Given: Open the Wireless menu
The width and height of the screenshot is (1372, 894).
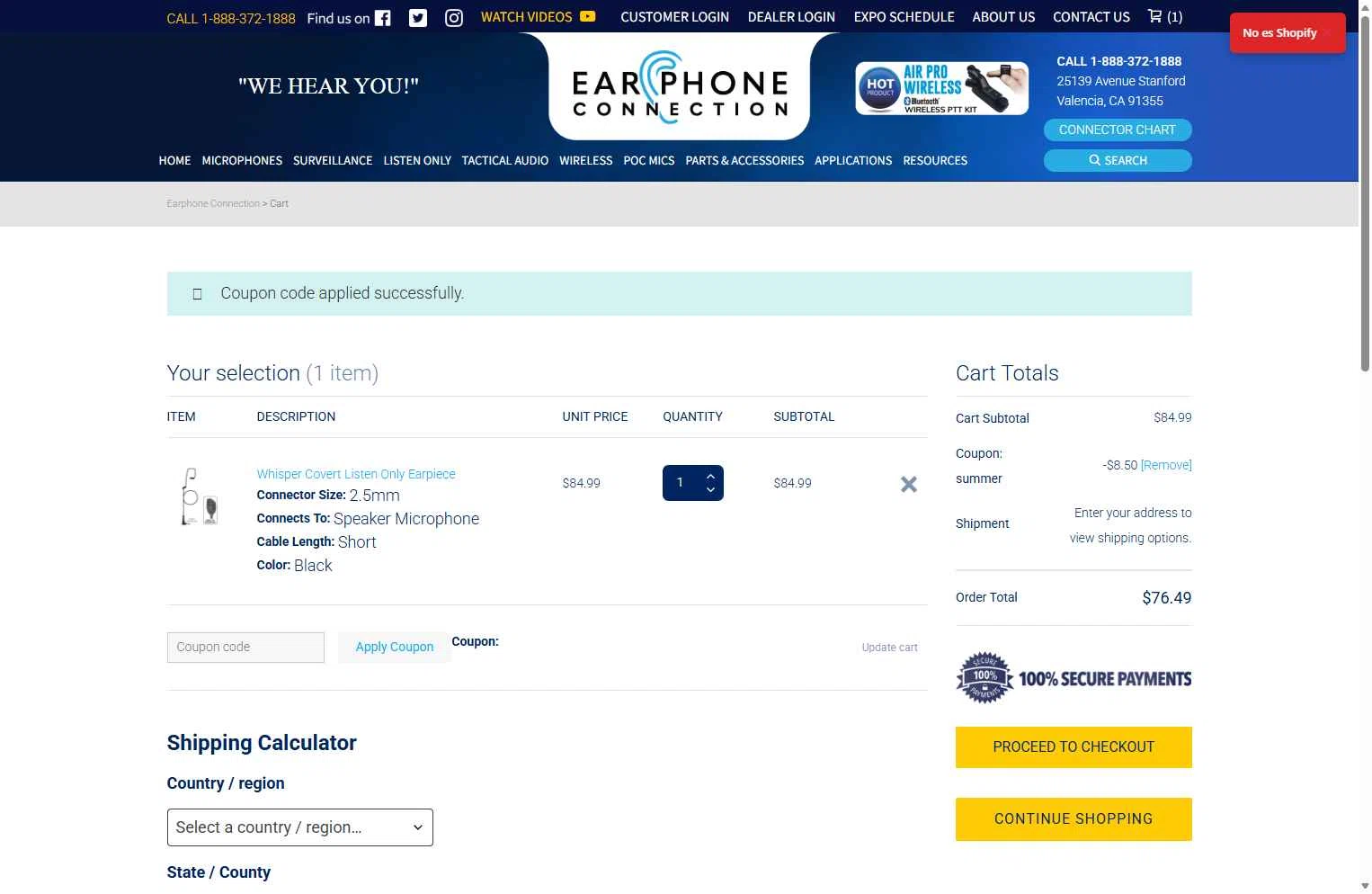Looking at the screenshot, I should point(586,161).
